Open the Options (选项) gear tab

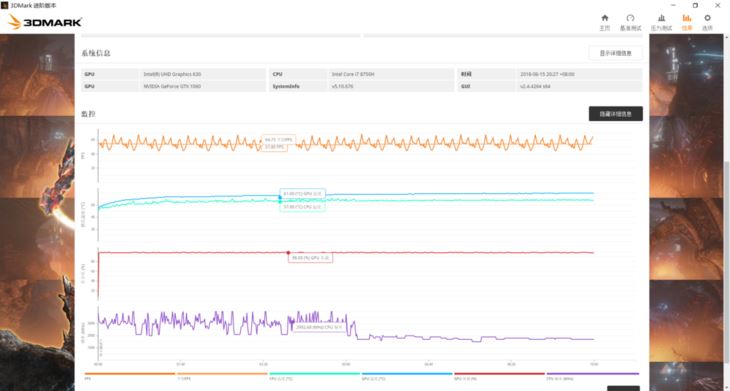pyautogui.click(x=707, y=22)
